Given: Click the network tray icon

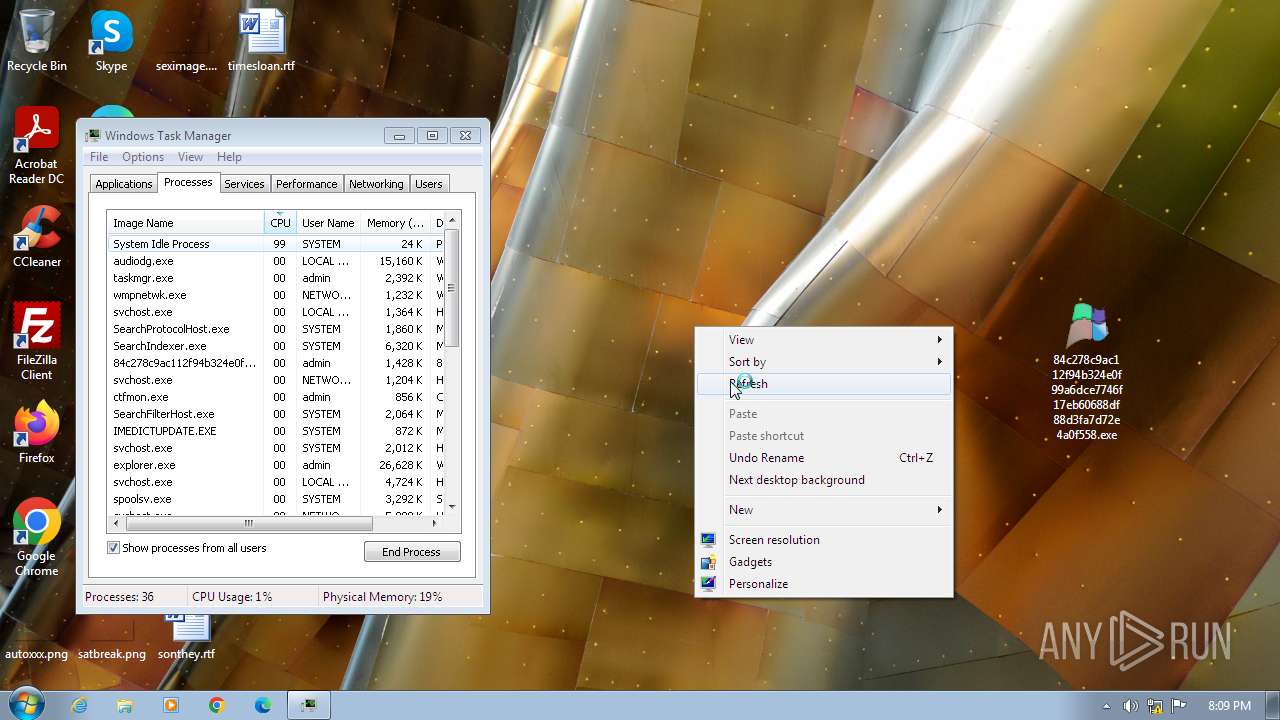Looking at the screenshot, I should pos(1155,706).
